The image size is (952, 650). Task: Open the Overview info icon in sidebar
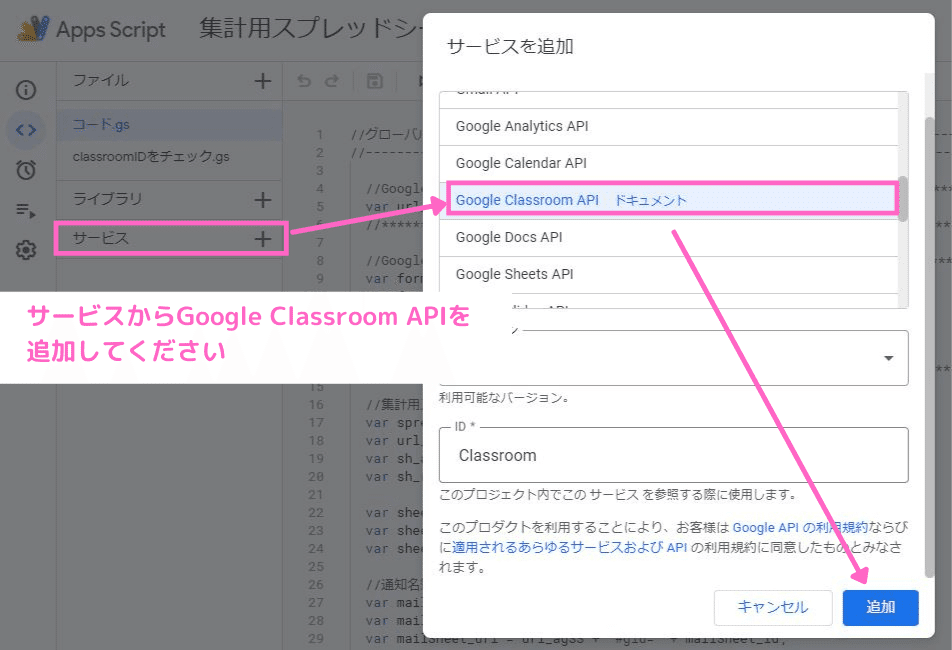[x=26, y=90]
